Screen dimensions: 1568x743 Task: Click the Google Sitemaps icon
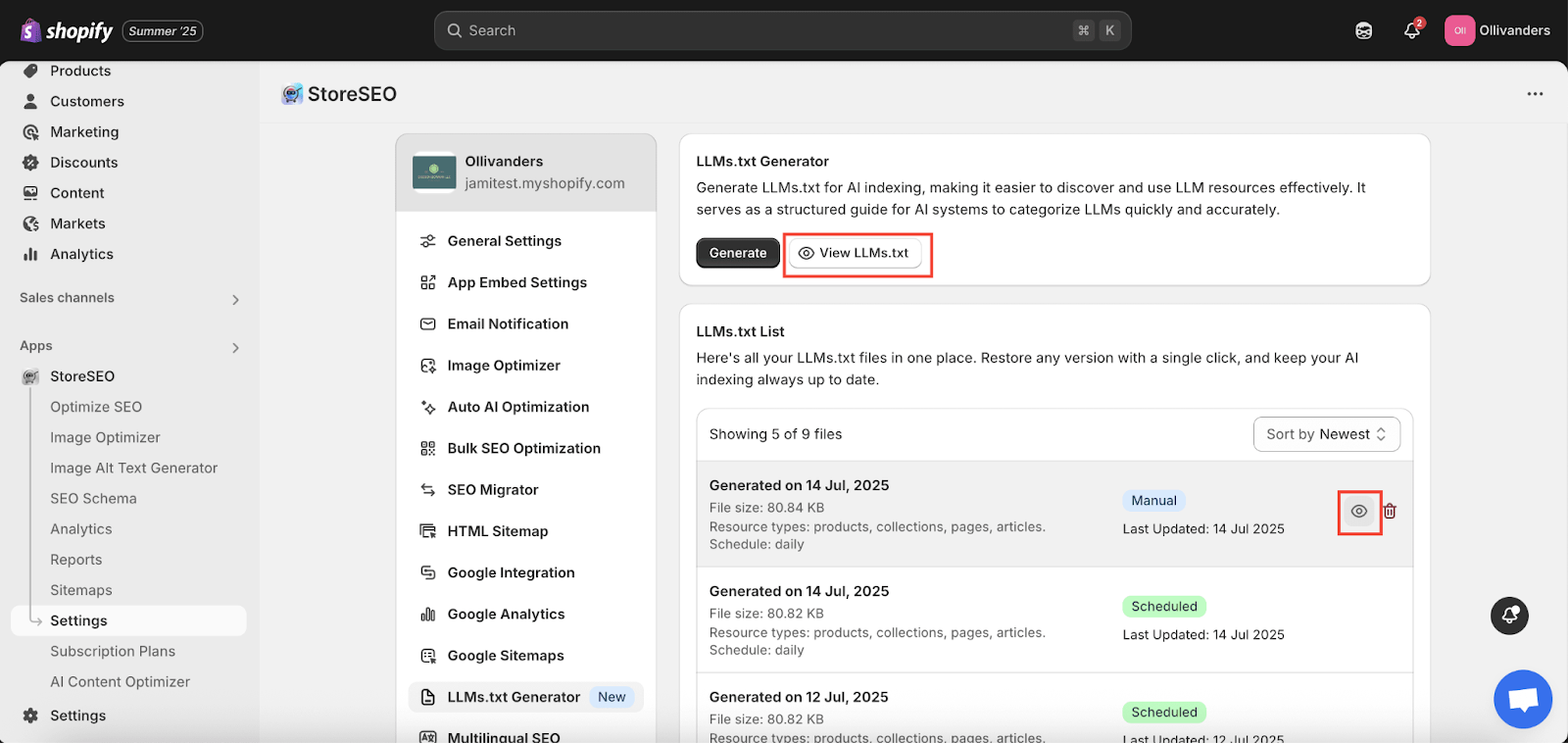tap(428, 656)
